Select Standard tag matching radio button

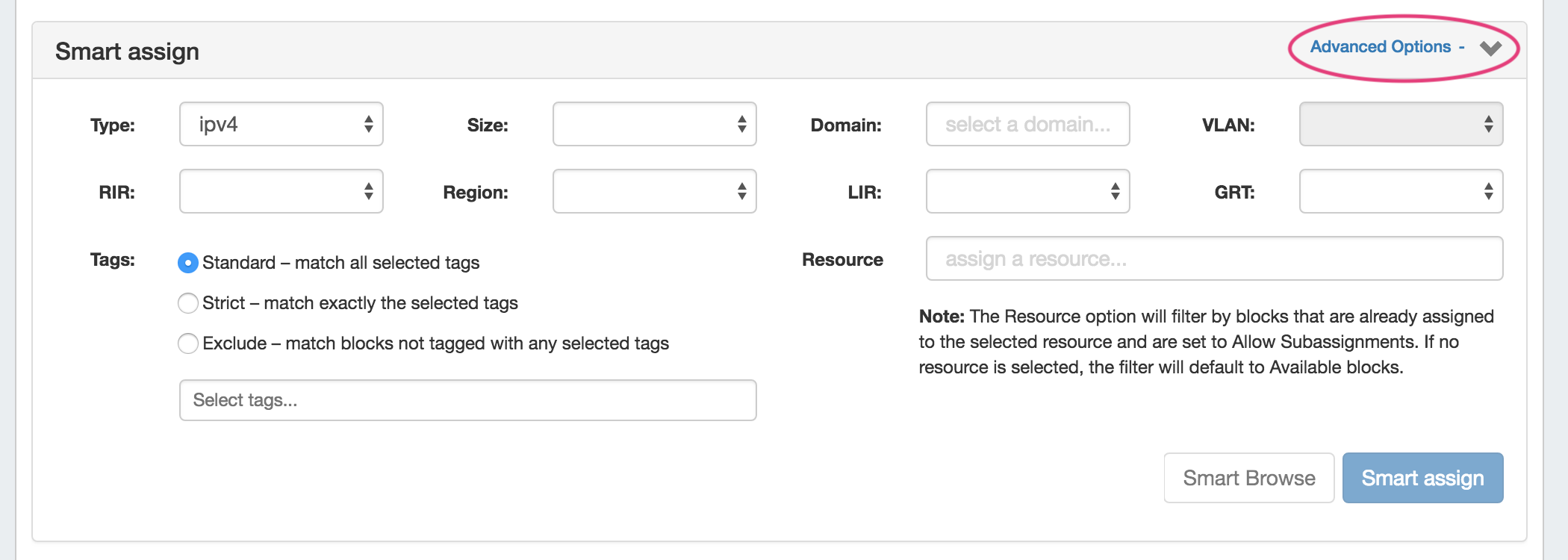pyautogui.click(x=188, y=263)
